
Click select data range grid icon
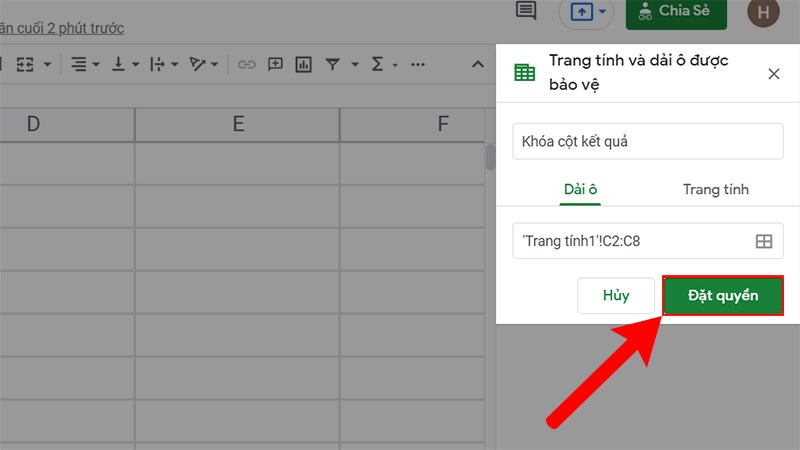[x=764, y=241]
